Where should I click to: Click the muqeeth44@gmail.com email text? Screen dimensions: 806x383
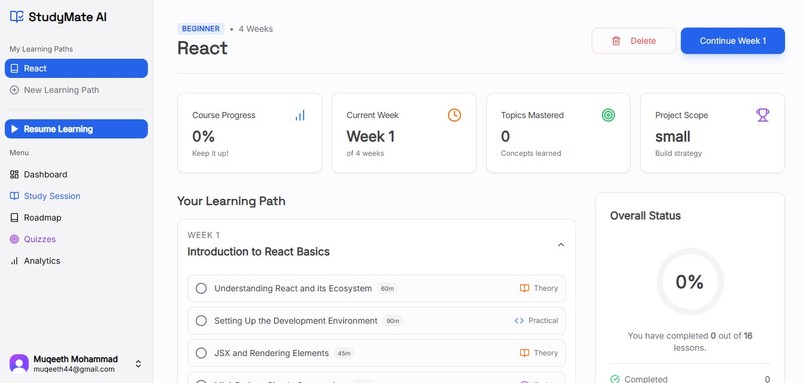tap(74, 369)
